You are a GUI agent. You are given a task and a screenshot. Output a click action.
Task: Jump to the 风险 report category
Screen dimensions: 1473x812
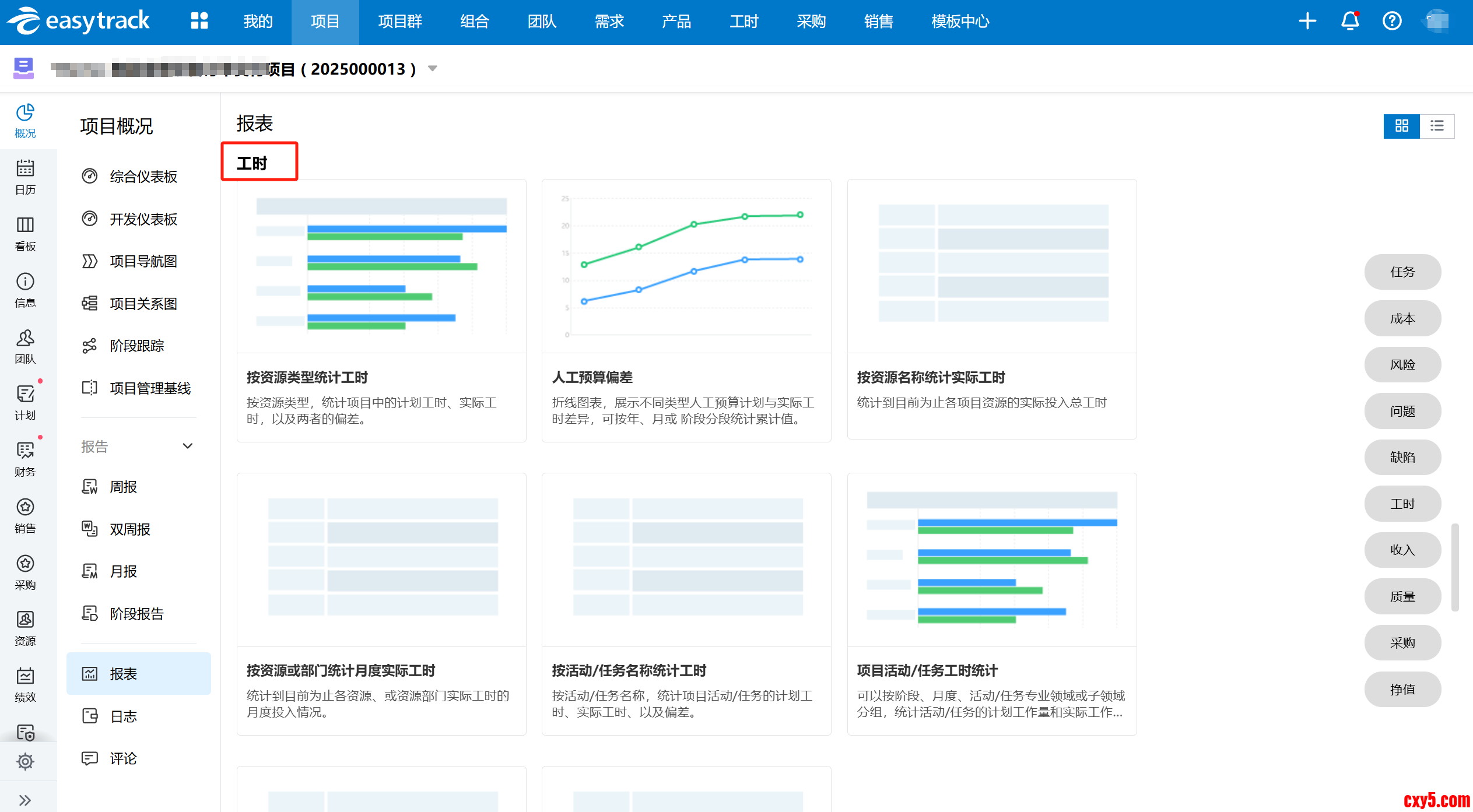point(1402,365)
